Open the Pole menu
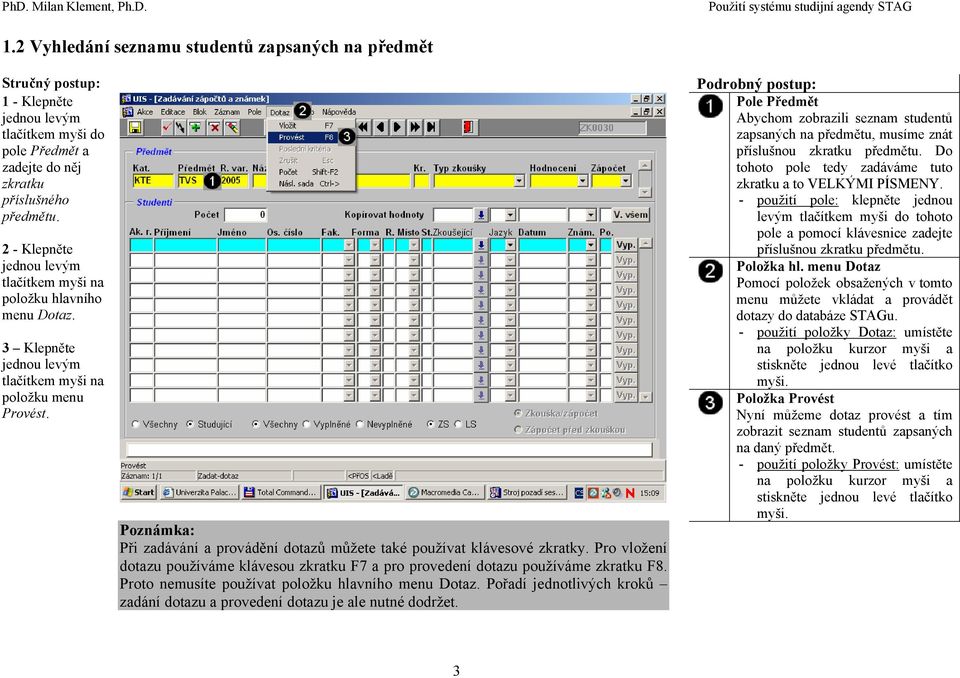 click(x=254, y=112)
